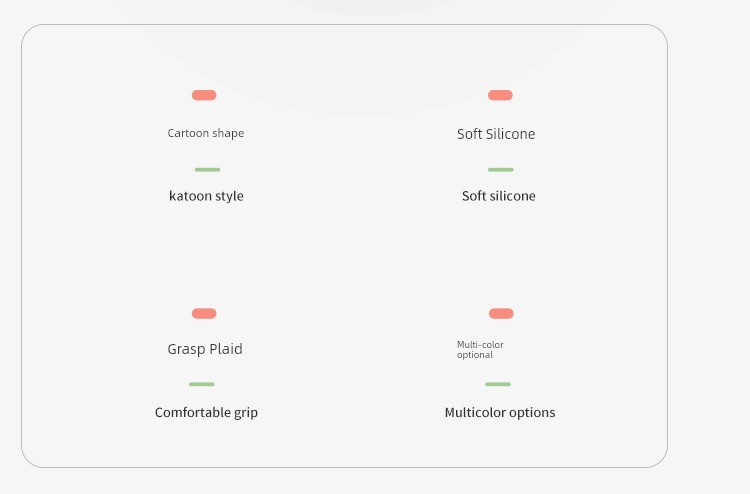750x494 pixels.
Task: Open the Multicolor options caption
Action: click(500, 413)
